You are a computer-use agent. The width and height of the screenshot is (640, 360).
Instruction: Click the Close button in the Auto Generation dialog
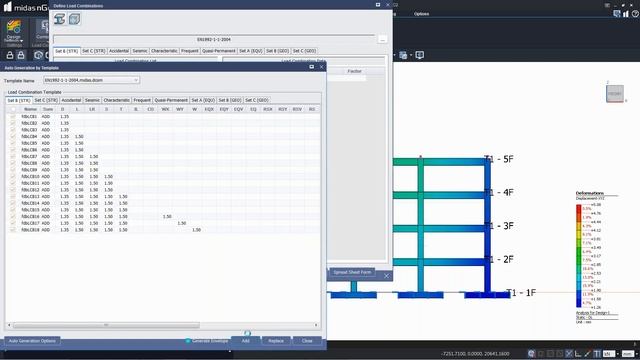tap(307, 341)
